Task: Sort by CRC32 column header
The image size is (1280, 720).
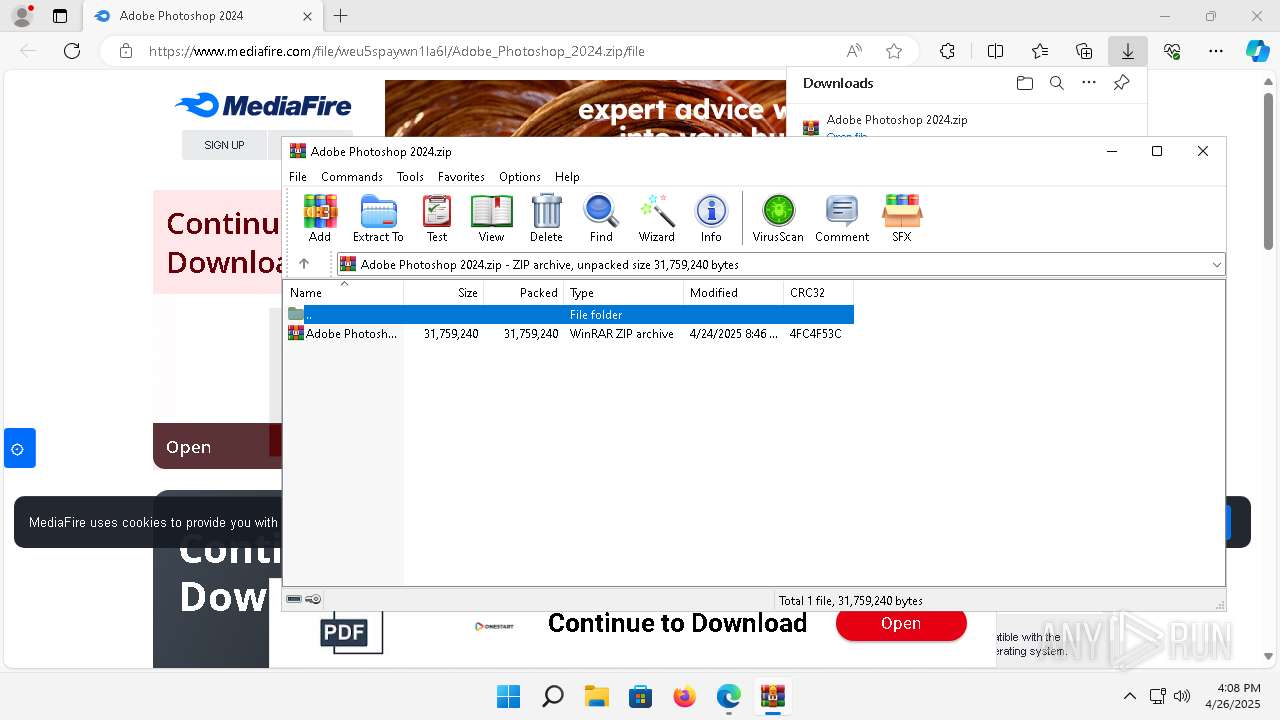Action: pyautogui.click(x=819, y=293)
